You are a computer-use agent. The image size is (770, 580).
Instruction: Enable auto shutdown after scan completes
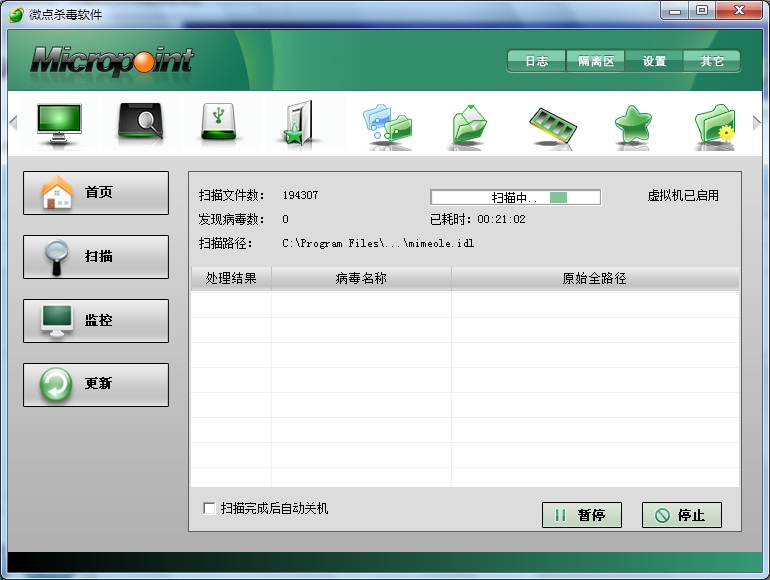coord(209,509)
